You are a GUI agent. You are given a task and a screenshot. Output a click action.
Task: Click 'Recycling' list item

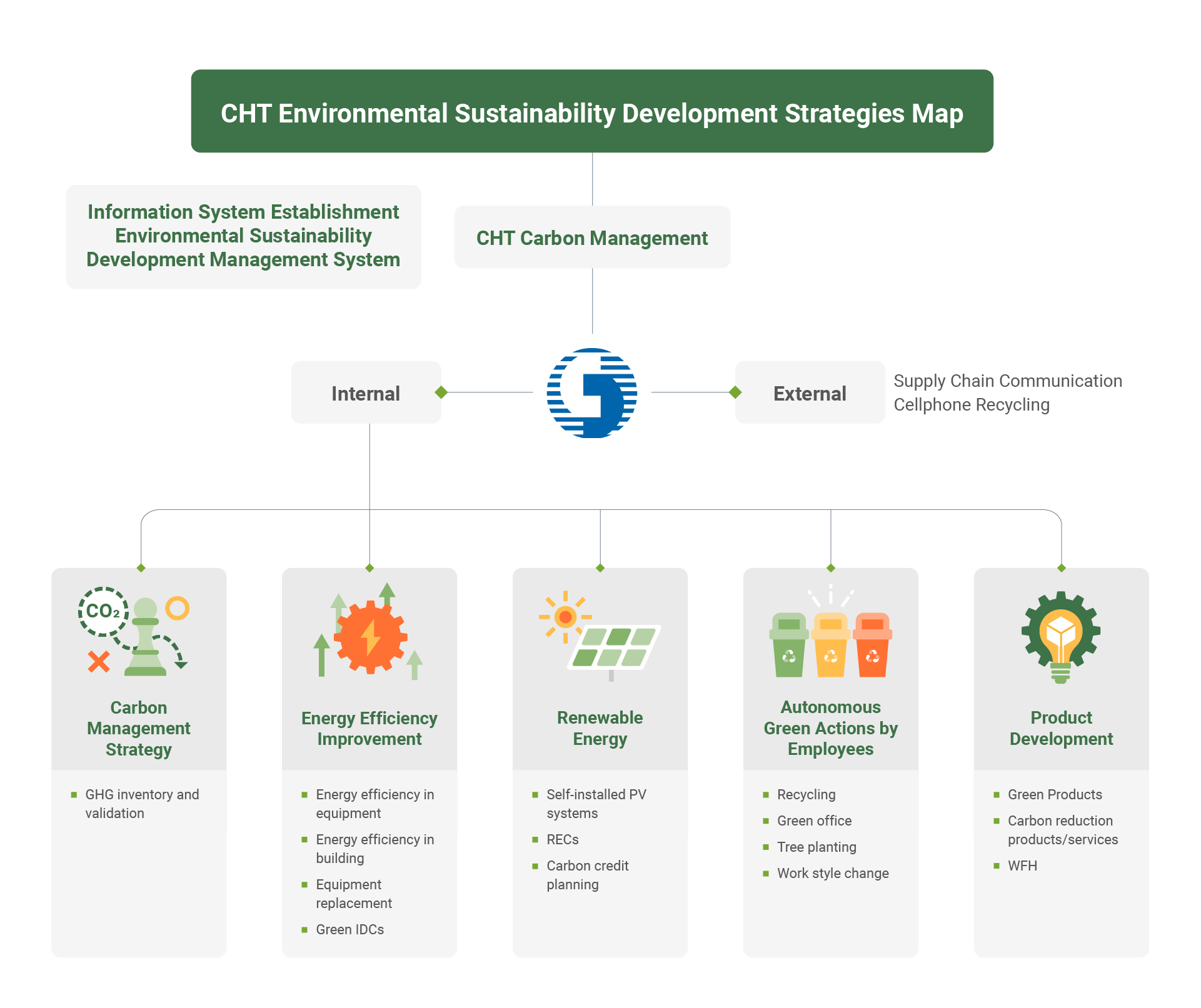806,795
